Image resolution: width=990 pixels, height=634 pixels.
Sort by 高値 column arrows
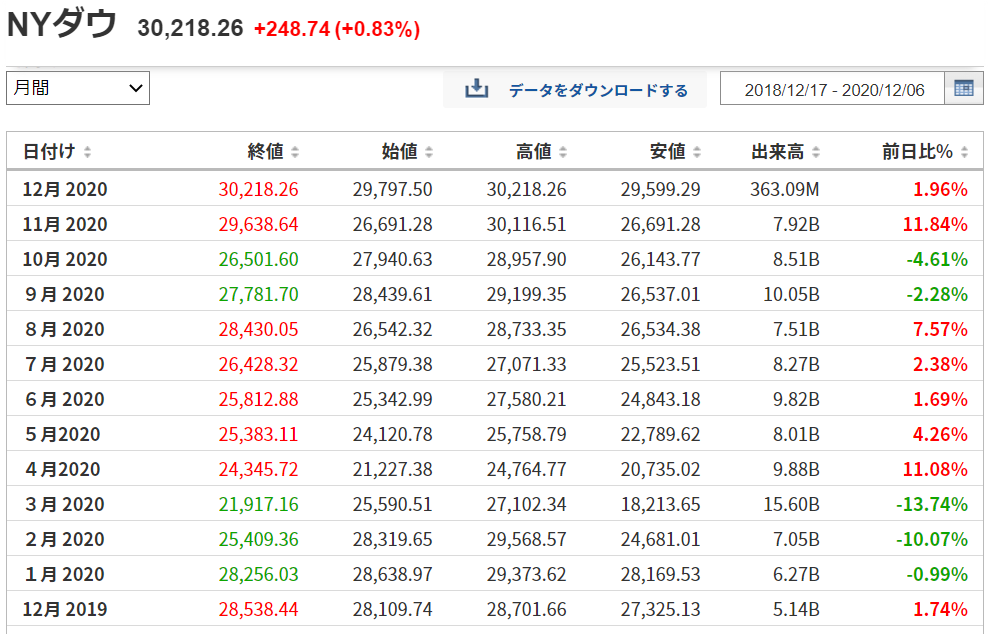coord(563,152)
